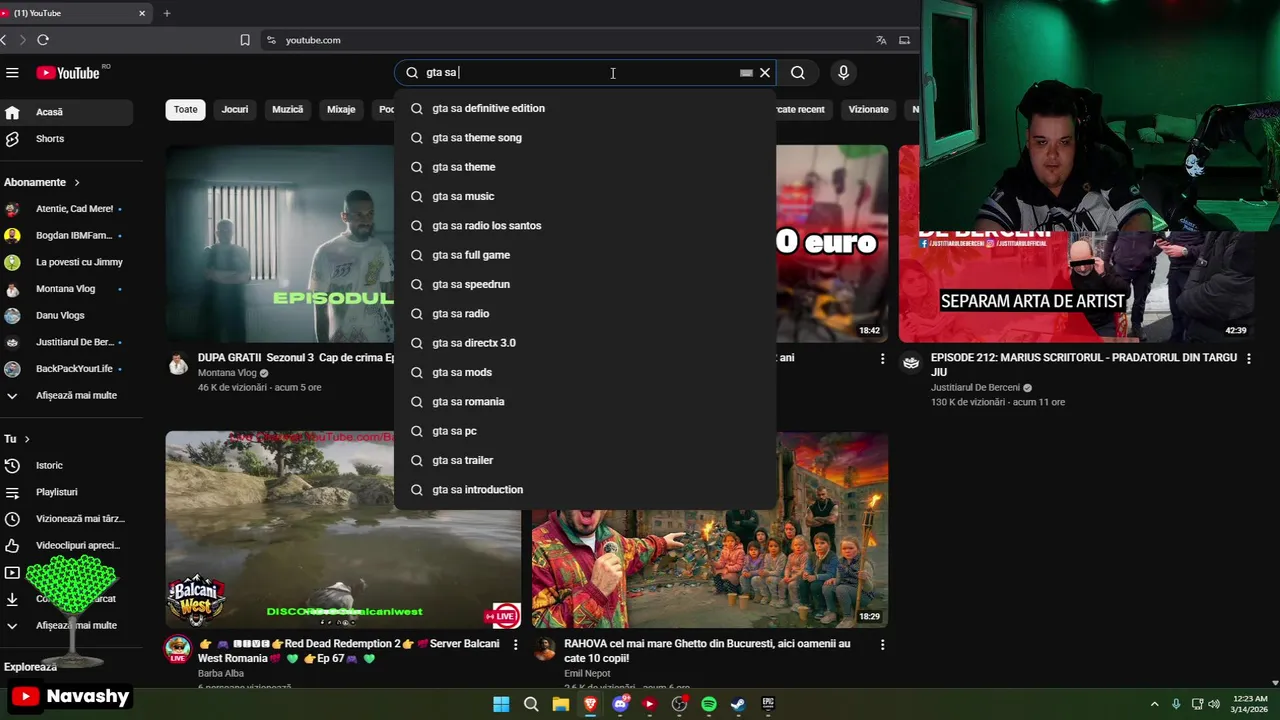Select the Muzică filter chip

click(288, 110)
